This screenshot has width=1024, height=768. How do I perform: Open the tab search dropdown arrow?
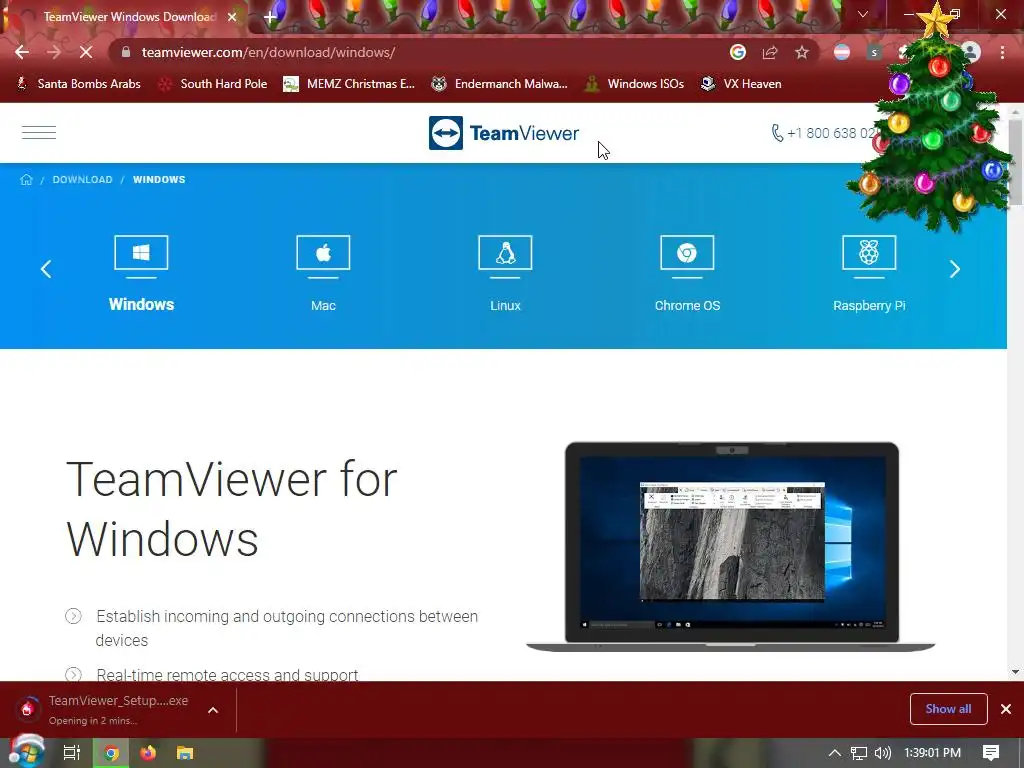(x=863, y=14)
